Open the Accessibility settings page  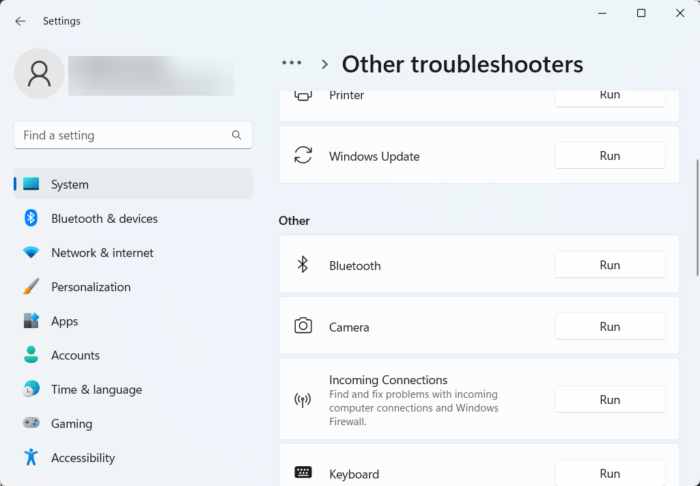click(x=83, y=458)
